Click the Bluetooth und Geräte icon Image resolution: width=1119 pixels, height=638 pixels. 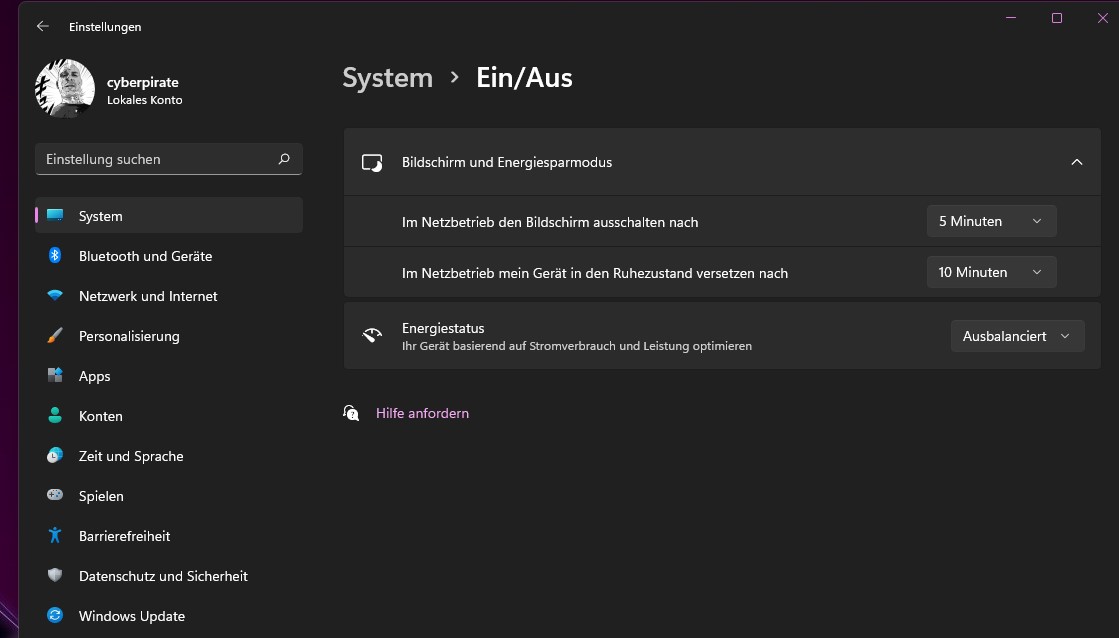point(56,256)
